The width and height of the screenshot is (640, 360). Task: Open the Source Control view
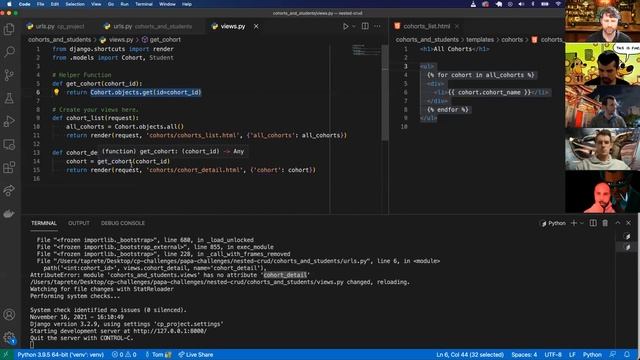pyautogui.click(x=9, y=75)
